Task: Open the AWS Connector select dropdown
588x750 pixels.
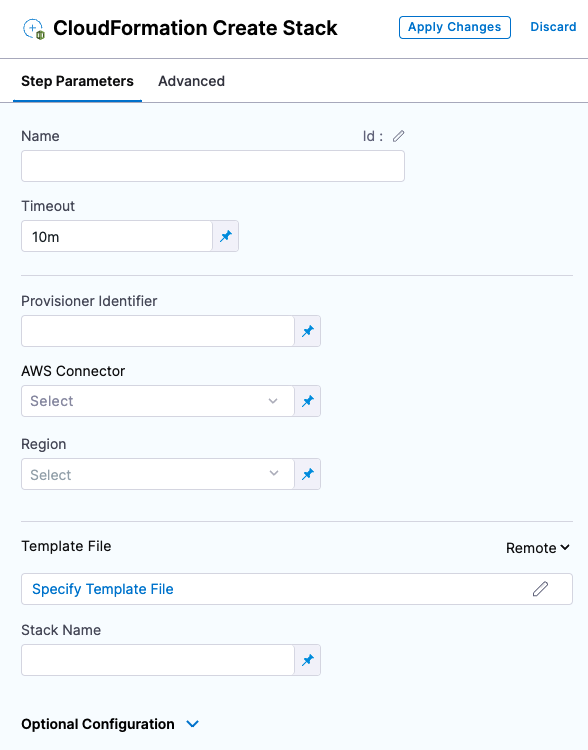Action: pyautogui.click(x=158, y=401)
